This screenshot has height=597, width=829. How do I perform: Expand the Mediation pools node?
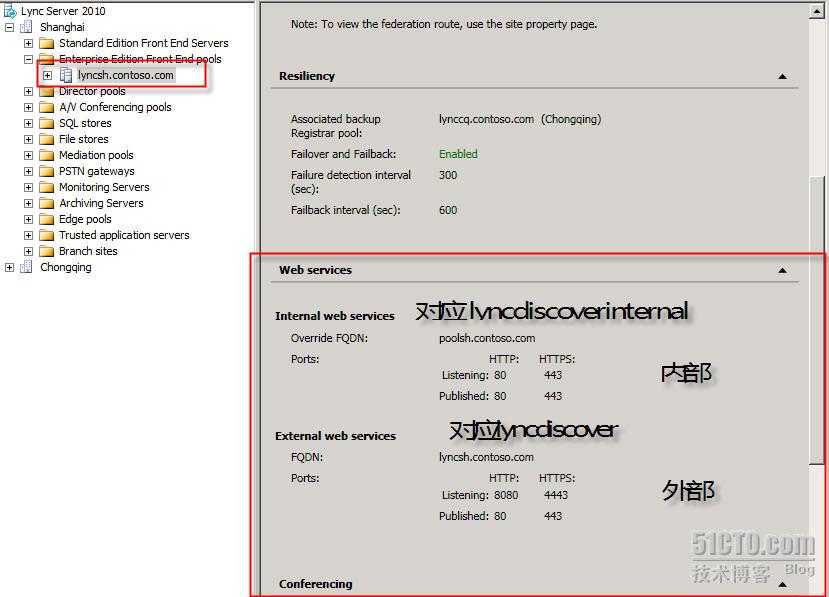[x=29, y=155]
